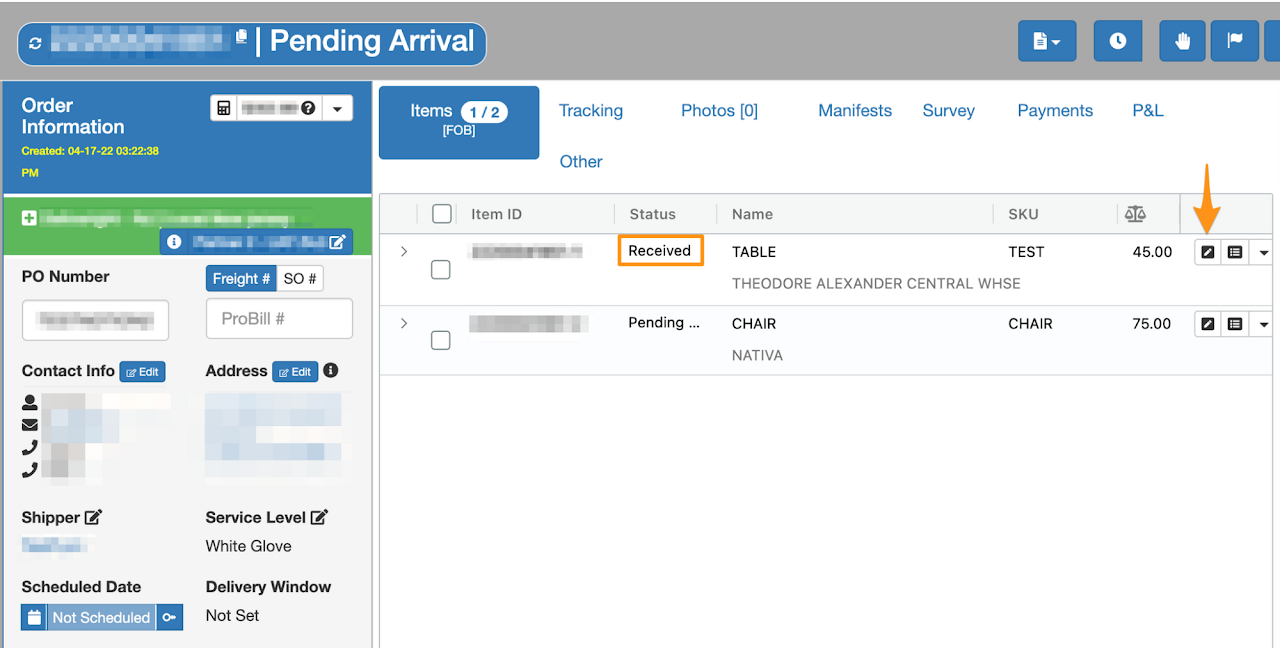Click the key icon beside Not Scheduled

click(x=169, y=617)
